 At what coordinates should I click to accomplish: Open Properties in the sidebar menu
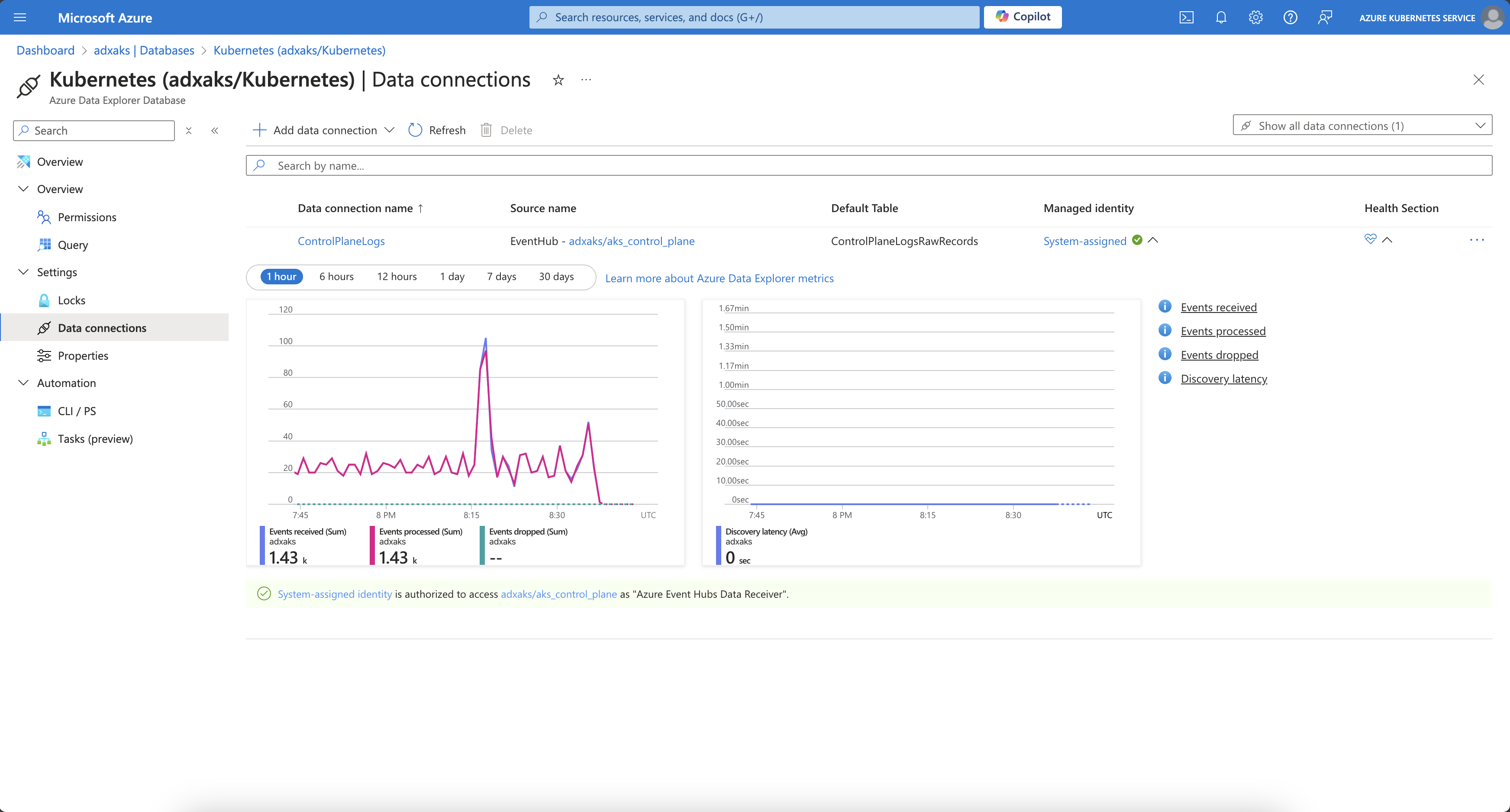coord(83,355)
